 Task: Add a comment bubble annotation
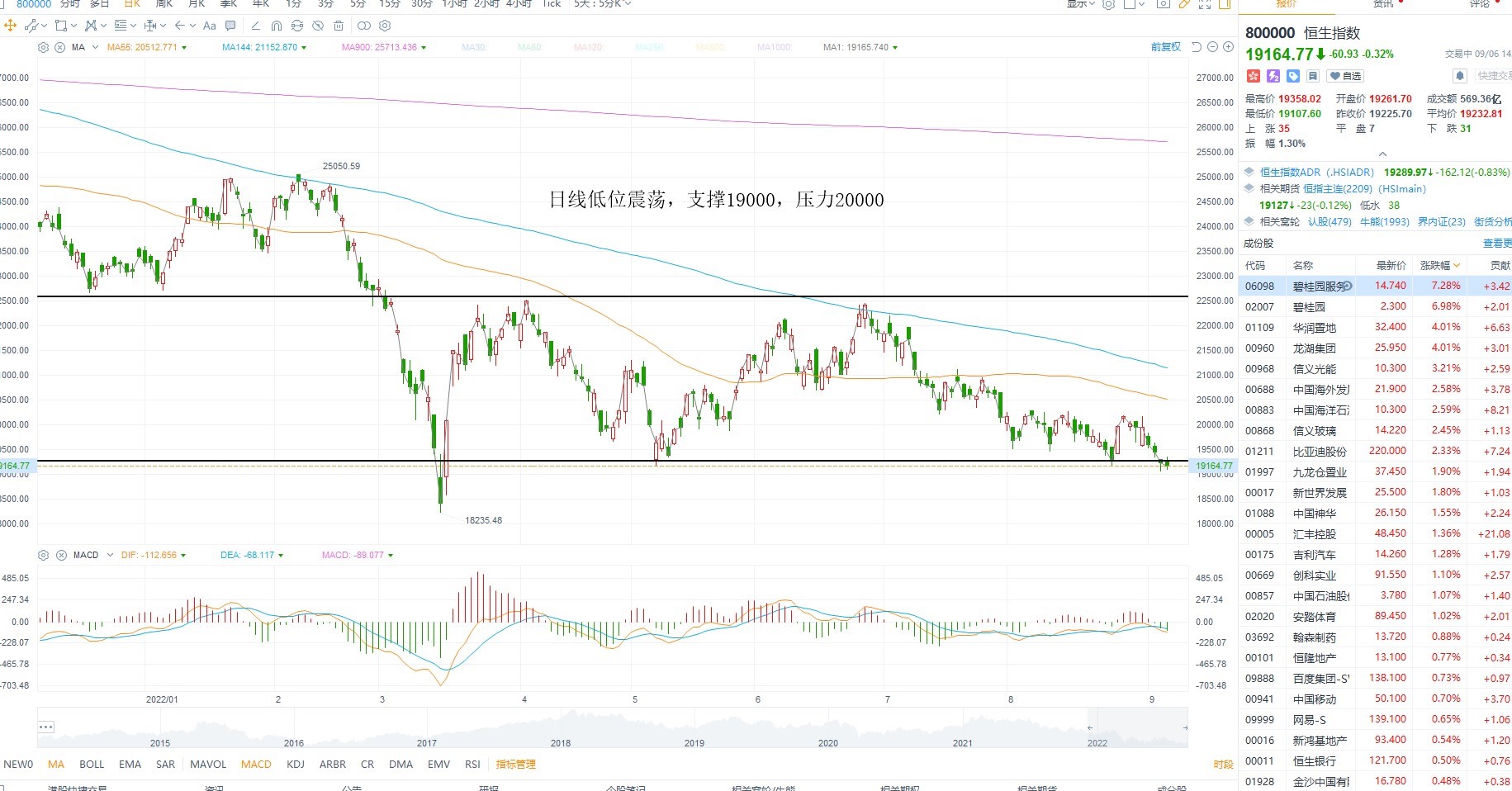pyautogui.click(x=230, y=26)
